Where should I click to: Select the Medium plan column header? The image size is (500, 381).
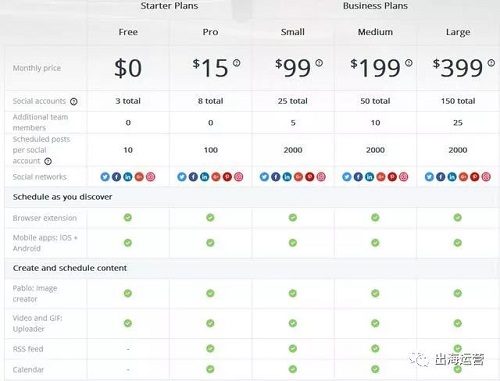(x=375, y=32)
